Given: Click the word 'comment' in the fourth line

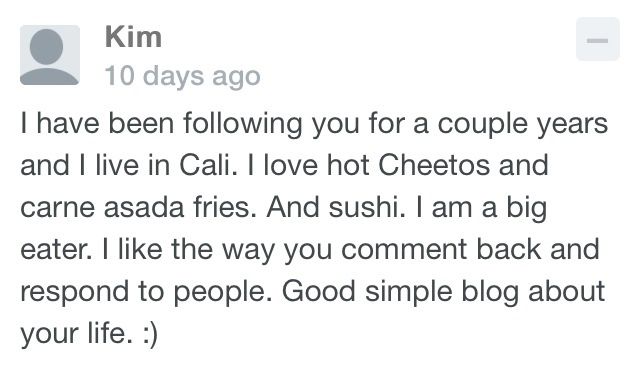Looking at the screenshot, I should [404, 250].
